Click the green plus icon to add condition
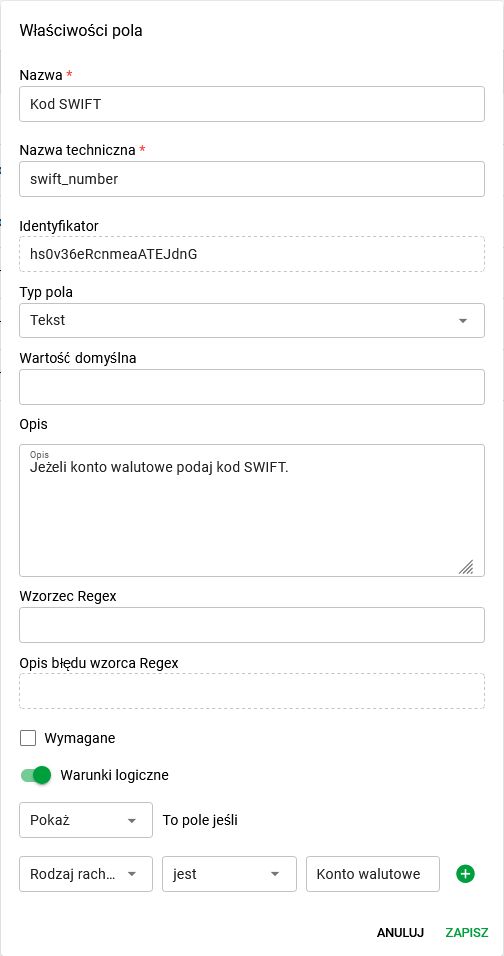 click(465, 874)
